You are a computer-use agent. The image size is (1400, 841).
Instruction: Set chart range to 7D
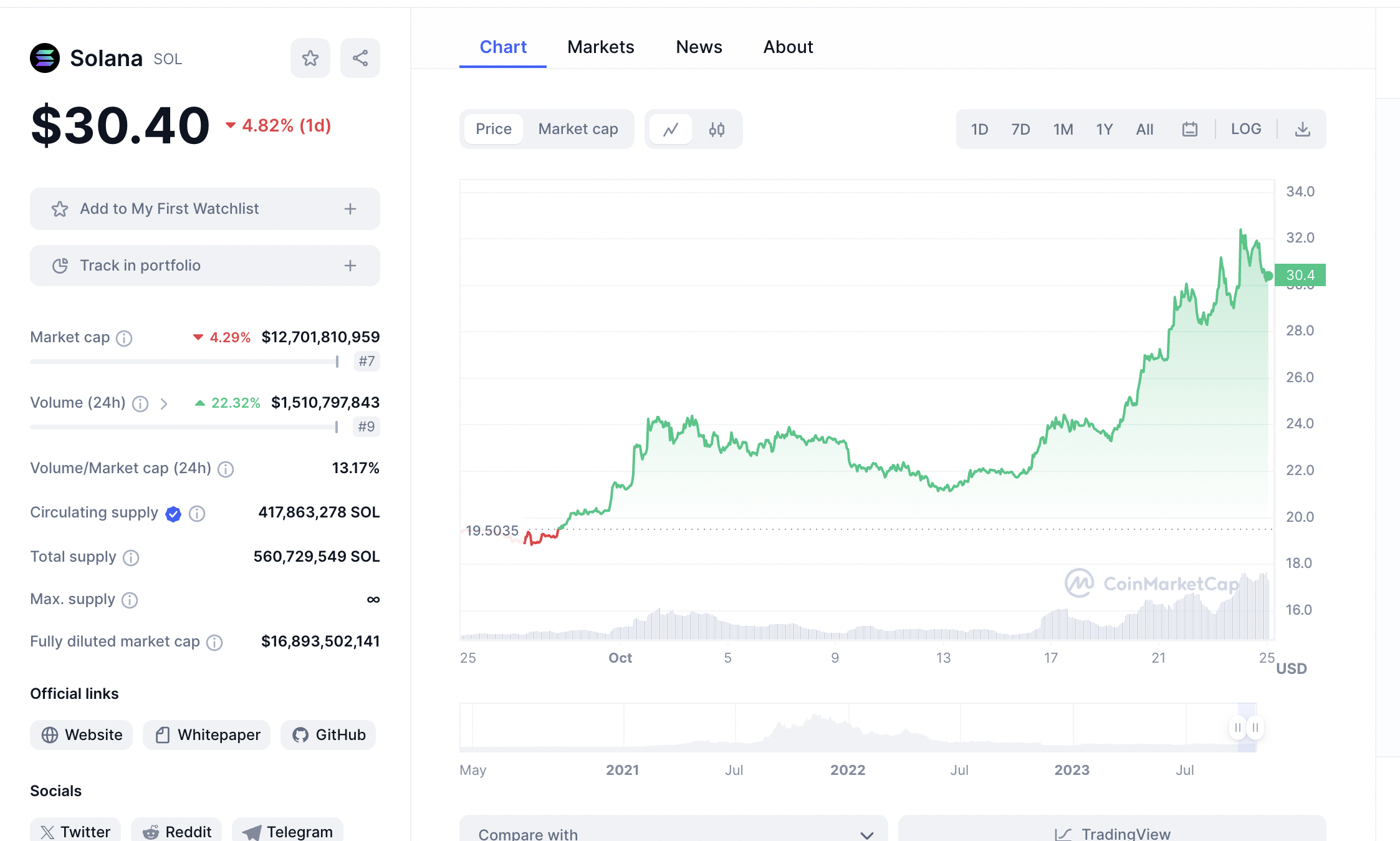coord(1020,129)
